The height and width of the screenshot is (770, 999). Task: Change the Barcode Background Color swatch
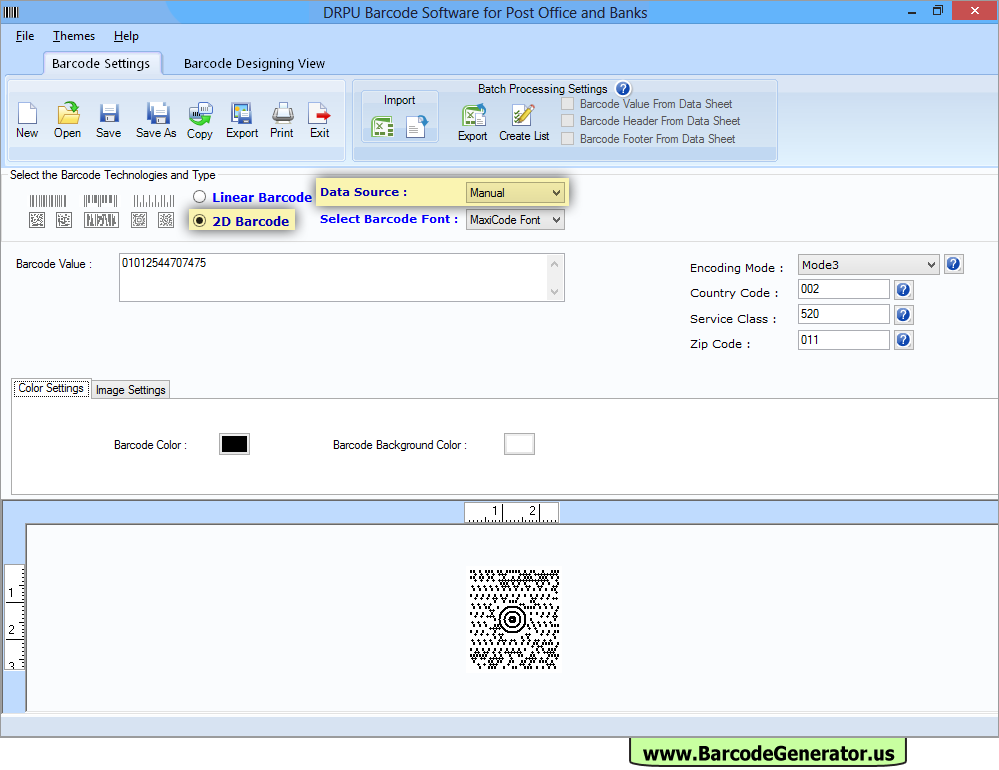[x=519, y=443]
